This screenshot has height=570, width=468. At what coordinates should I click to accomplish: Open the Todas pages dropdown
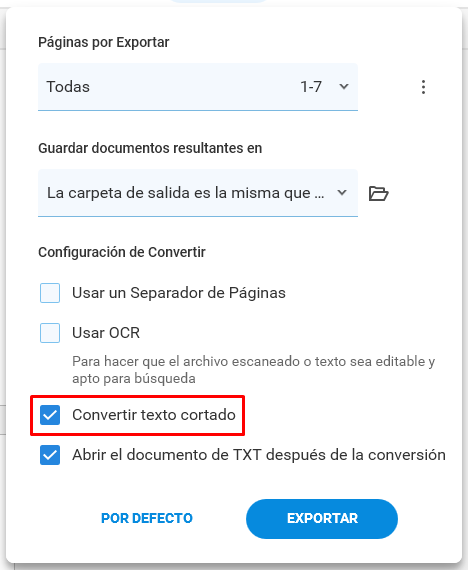pos(198,87)
